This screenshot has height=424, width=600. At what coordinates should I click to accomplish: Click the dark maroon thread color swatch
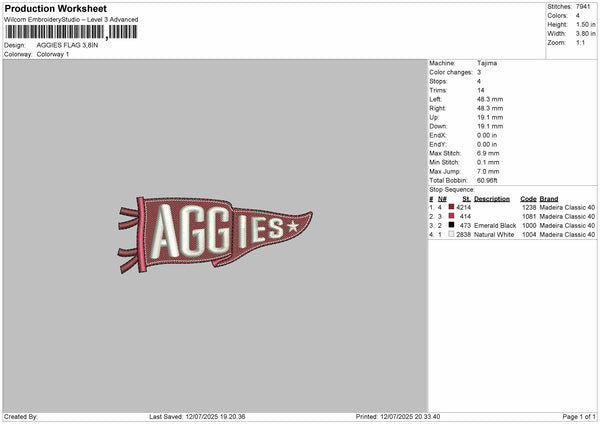(452, 207)
